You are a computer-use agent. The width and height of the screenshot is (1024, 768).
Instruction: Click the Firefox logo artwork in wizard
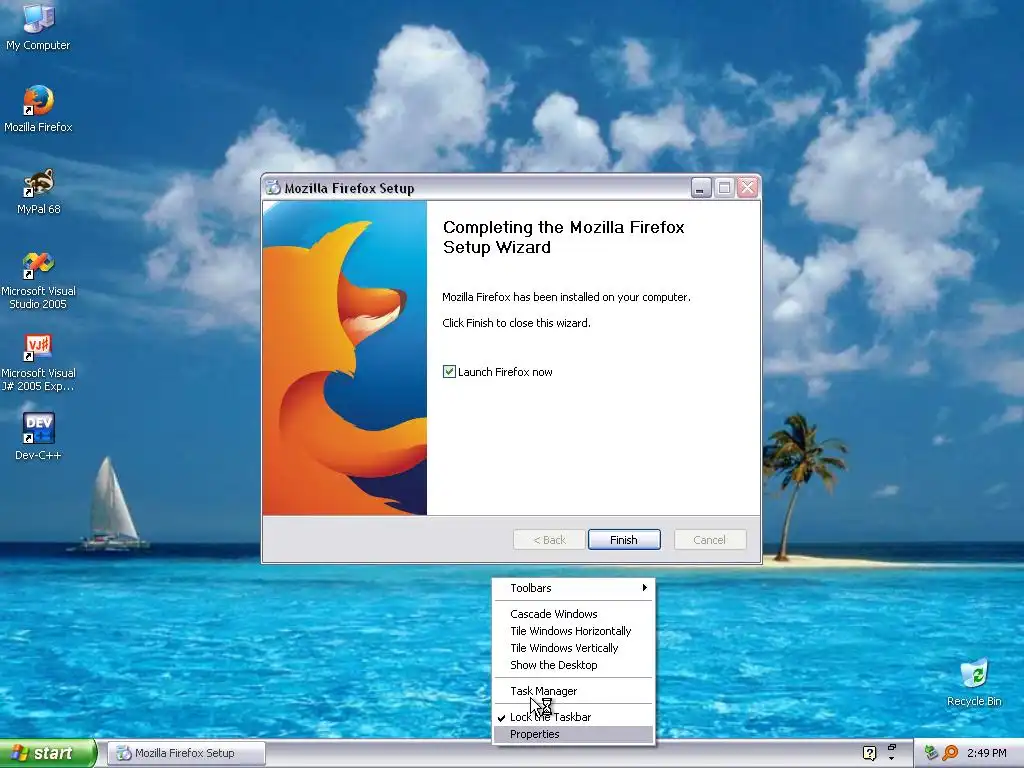344,358
